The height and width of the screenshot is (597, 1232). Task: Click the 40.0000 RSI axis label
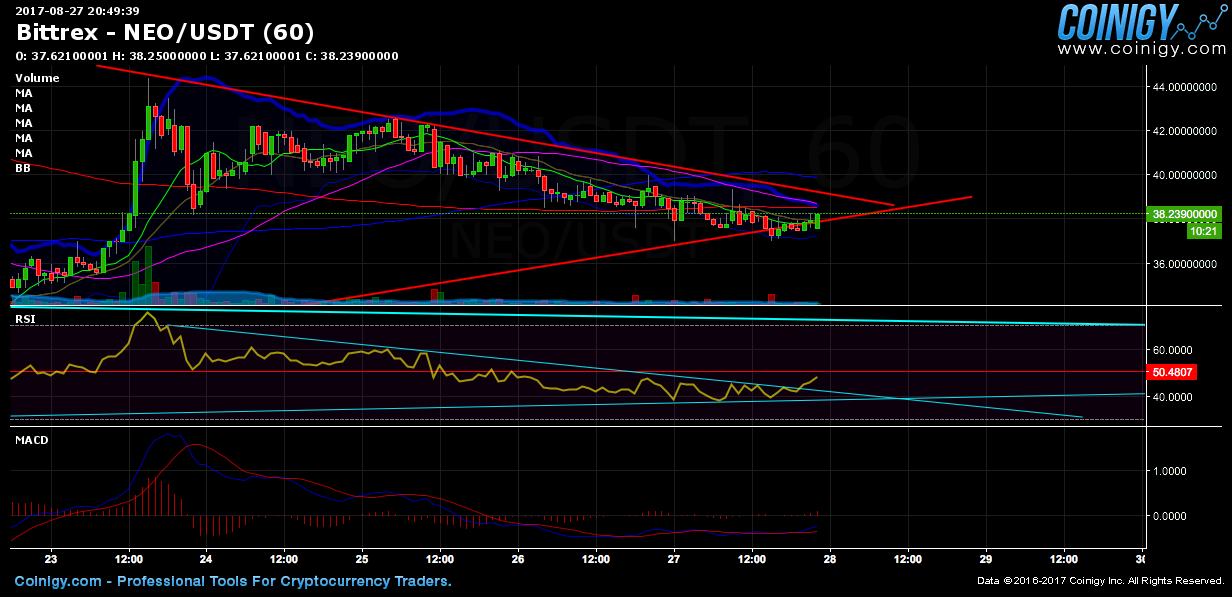(x=1174, y=397)
